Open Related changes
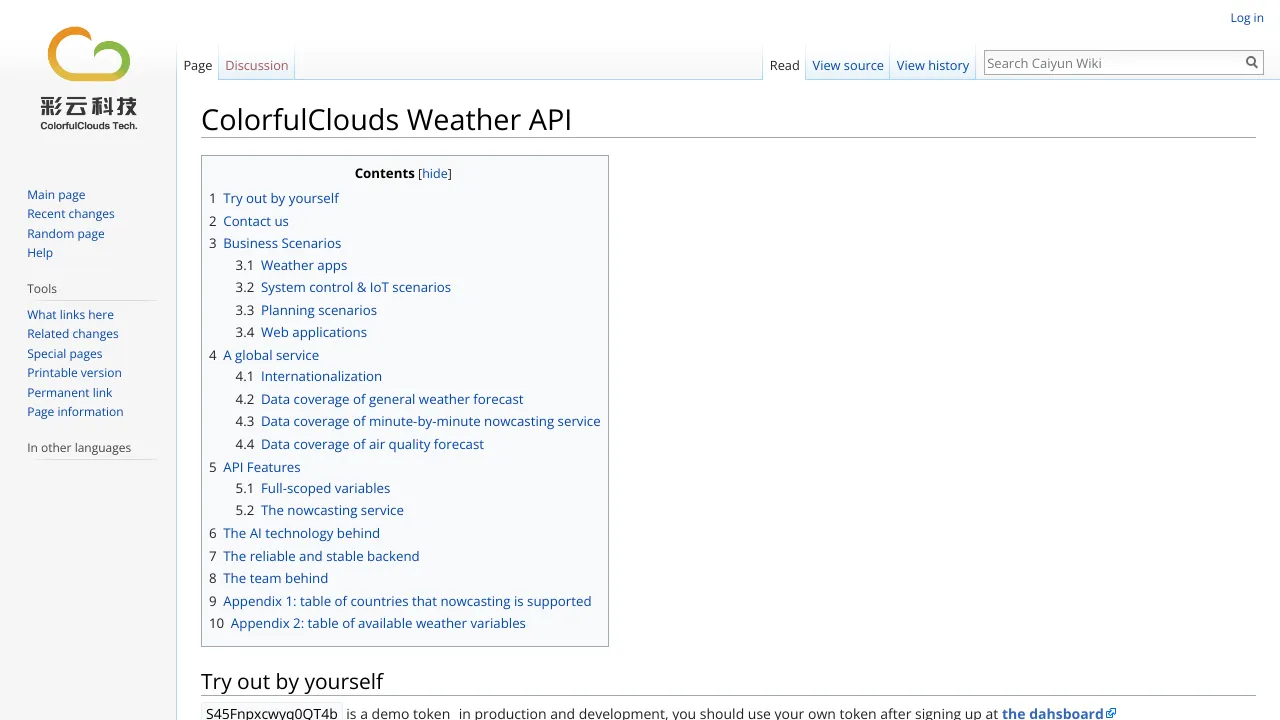This screenshot has width=1280, height=720. (73, 334)
